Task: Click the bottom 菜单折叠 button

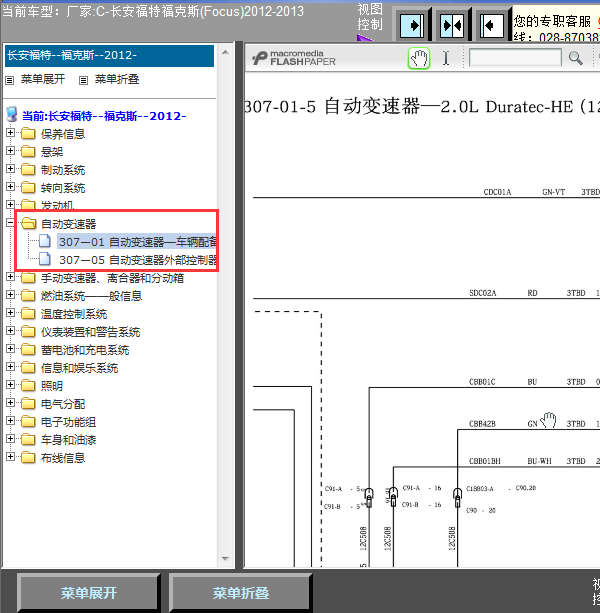Action: pos(240,593)
